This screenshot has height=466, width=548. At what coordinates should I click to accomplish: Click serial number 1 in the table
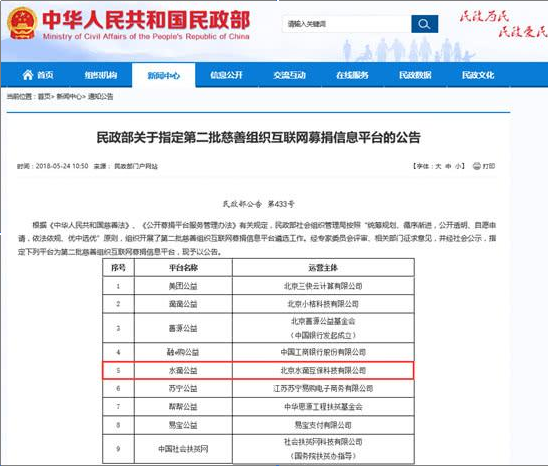pyautogui.click(x=118, y=286)
